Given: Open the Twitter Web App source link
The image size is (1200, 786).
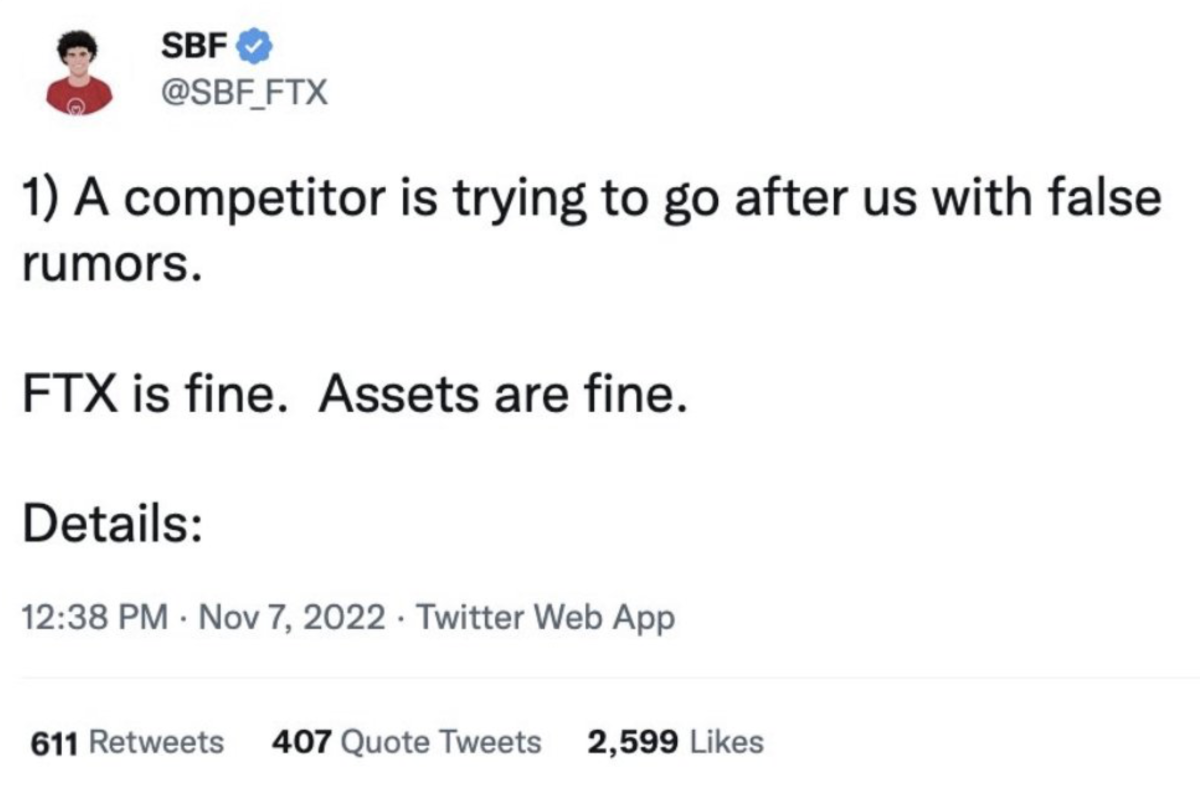Looking at the screenshot, I should [x=544, y=618].
